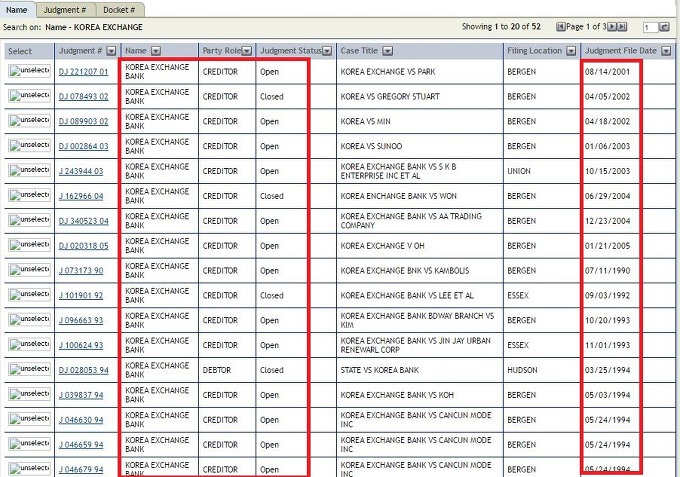Screen dimensions: 680x477
Task: Open judgment link J 100624 93
Action: (x=81, y=345)
